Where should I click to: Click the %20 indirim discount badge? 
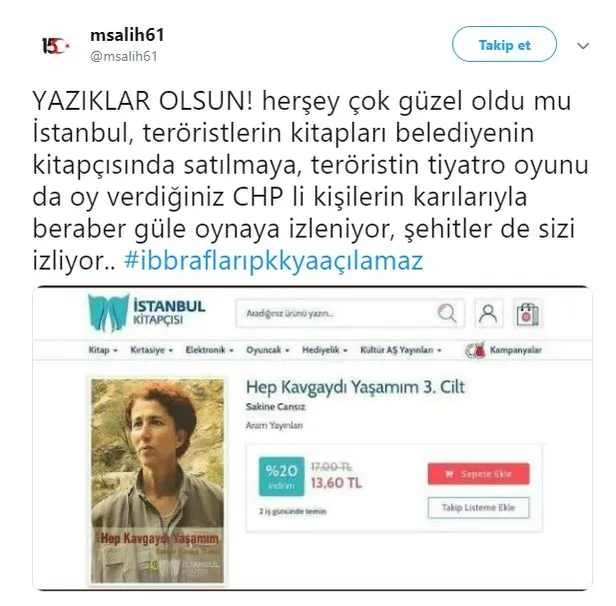click(x=281, y=476)
